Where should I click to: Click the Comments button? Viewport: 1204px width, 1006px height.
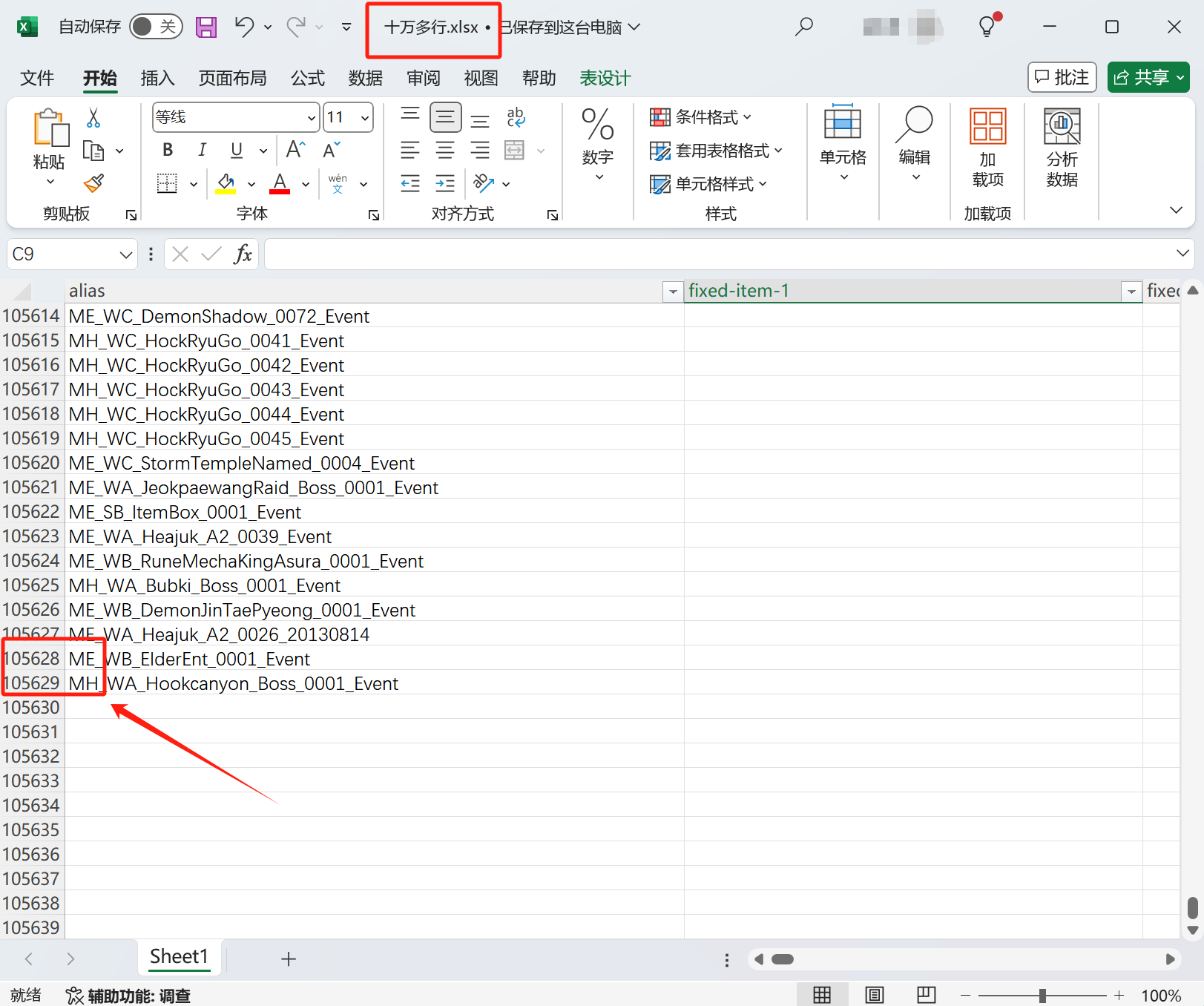pos(1062,77)
